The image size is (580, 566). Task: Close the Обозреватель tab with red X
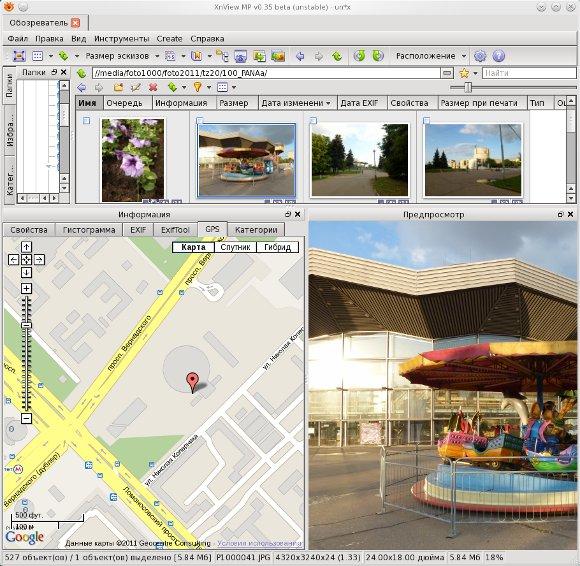(75, 23)
